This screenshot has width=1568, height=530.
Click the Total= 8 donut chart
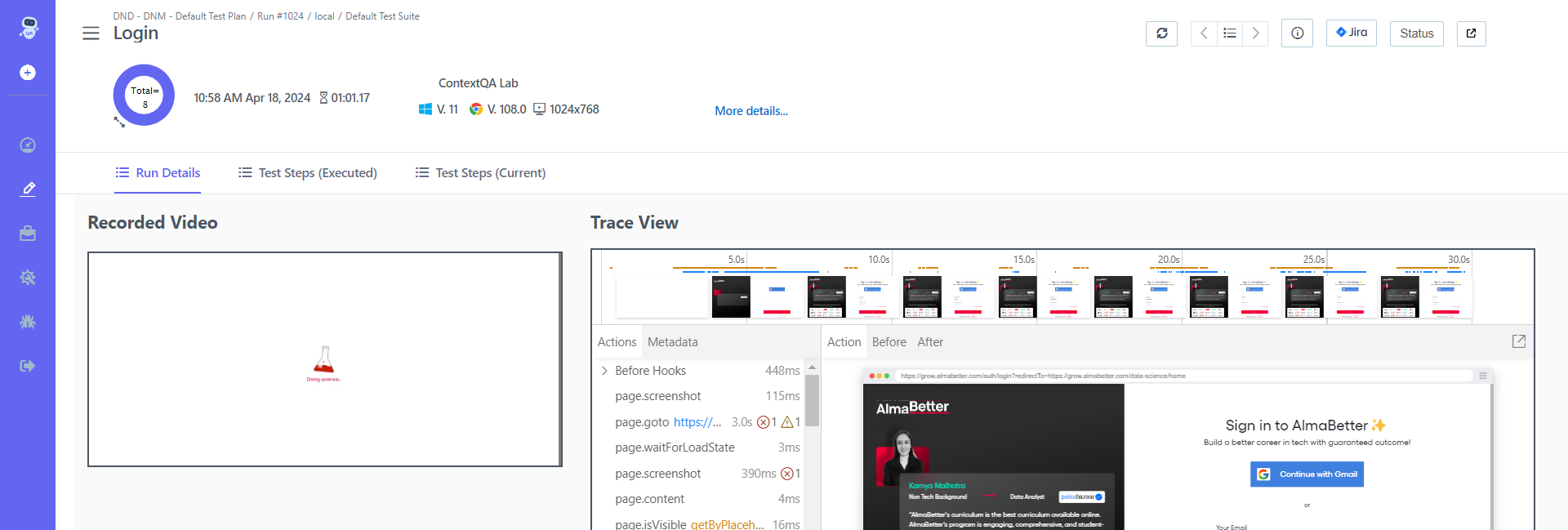(x=144, y=96)
